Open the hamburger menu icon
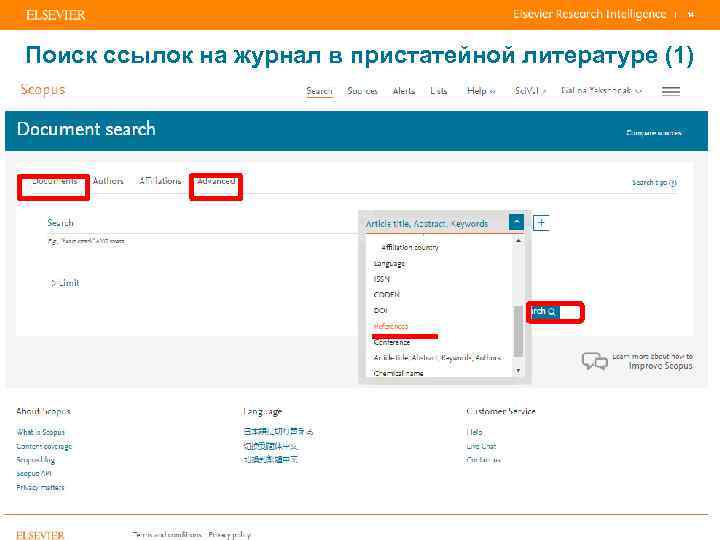Viewport: 720px width, 540px height. pos(670,91)
